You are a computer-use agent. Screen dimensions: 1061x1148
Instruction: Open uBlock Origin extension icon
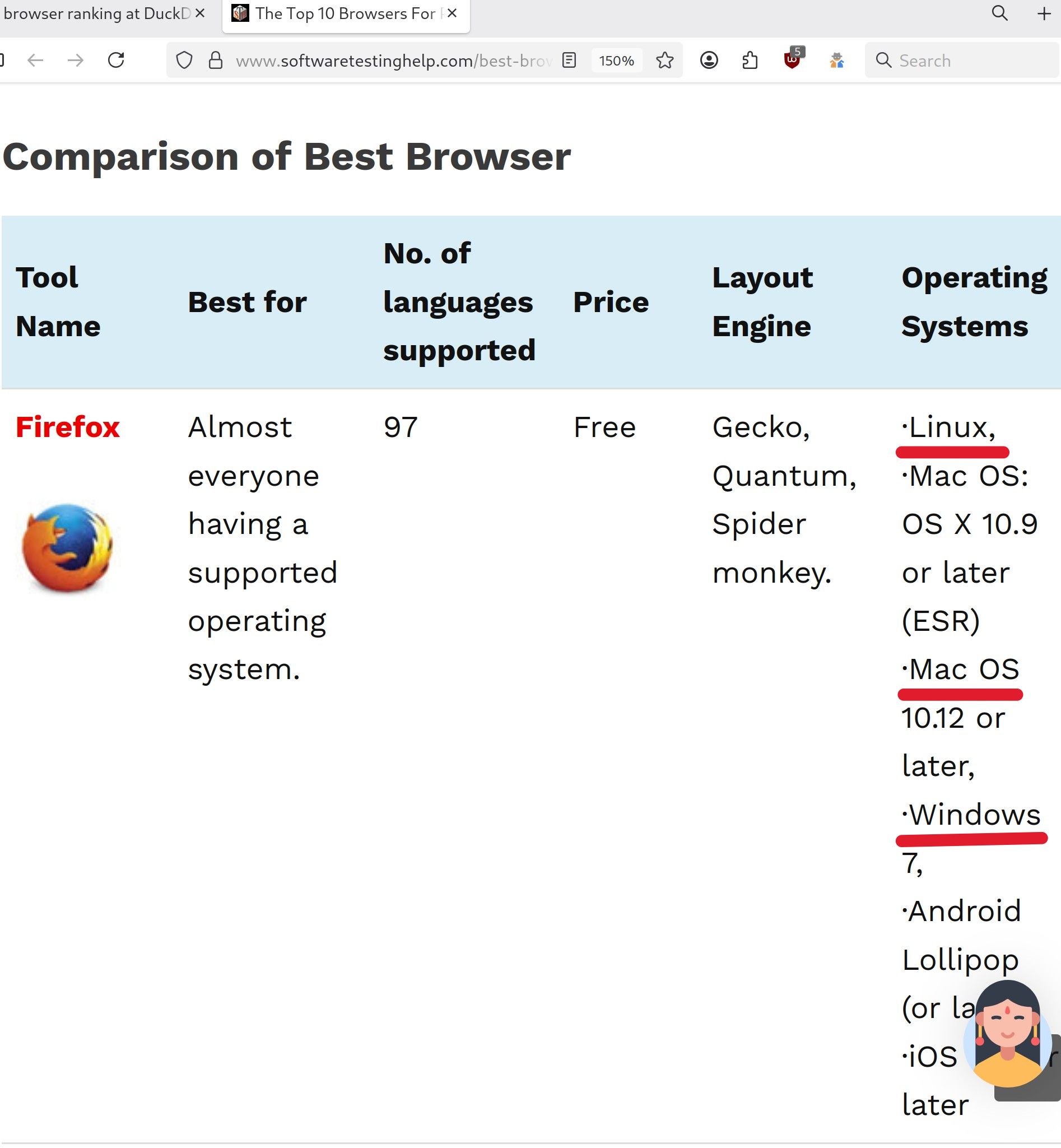click(793, 59)
